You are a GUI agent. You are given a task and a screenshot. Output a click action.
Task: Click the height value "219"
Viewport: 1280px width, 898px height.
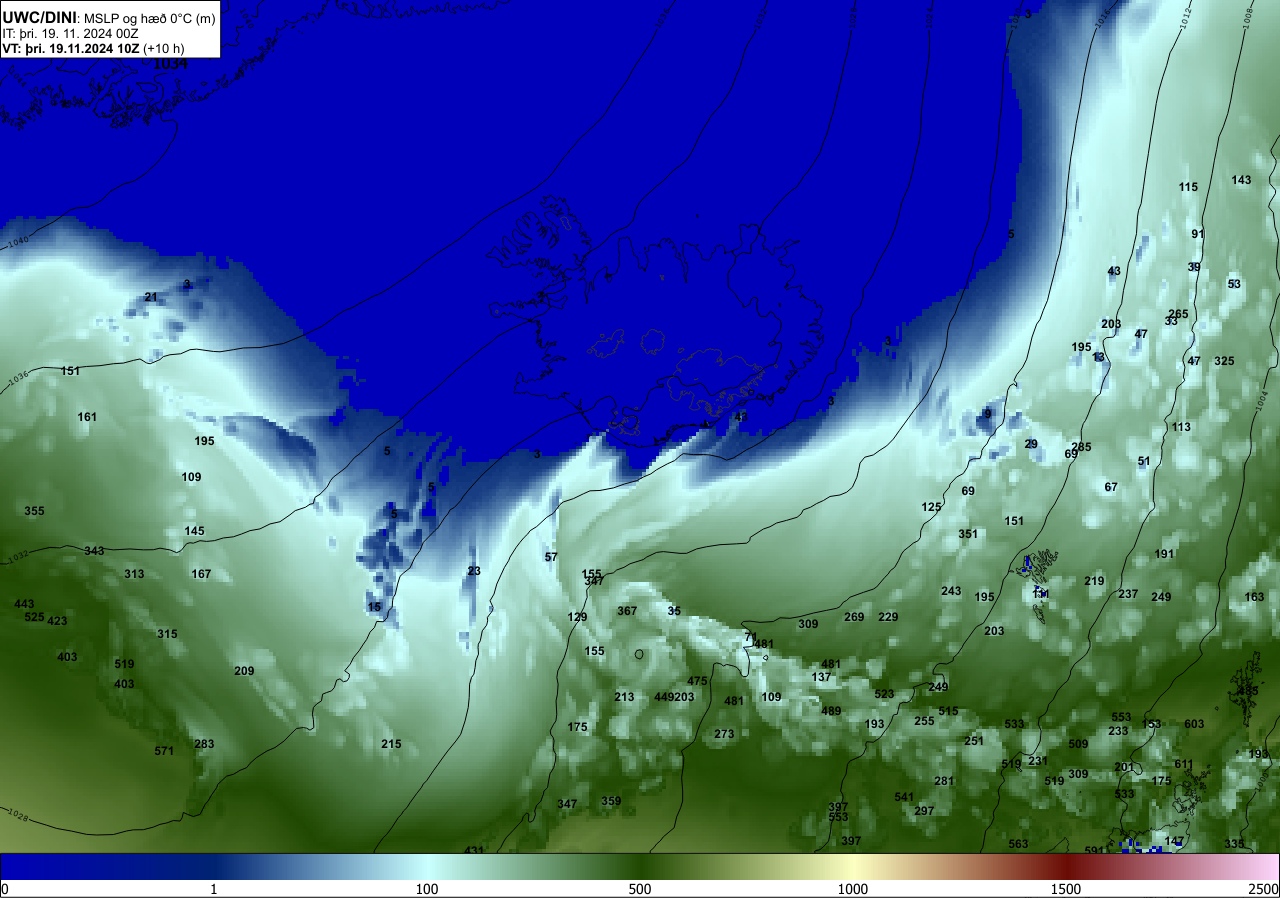1094,581
